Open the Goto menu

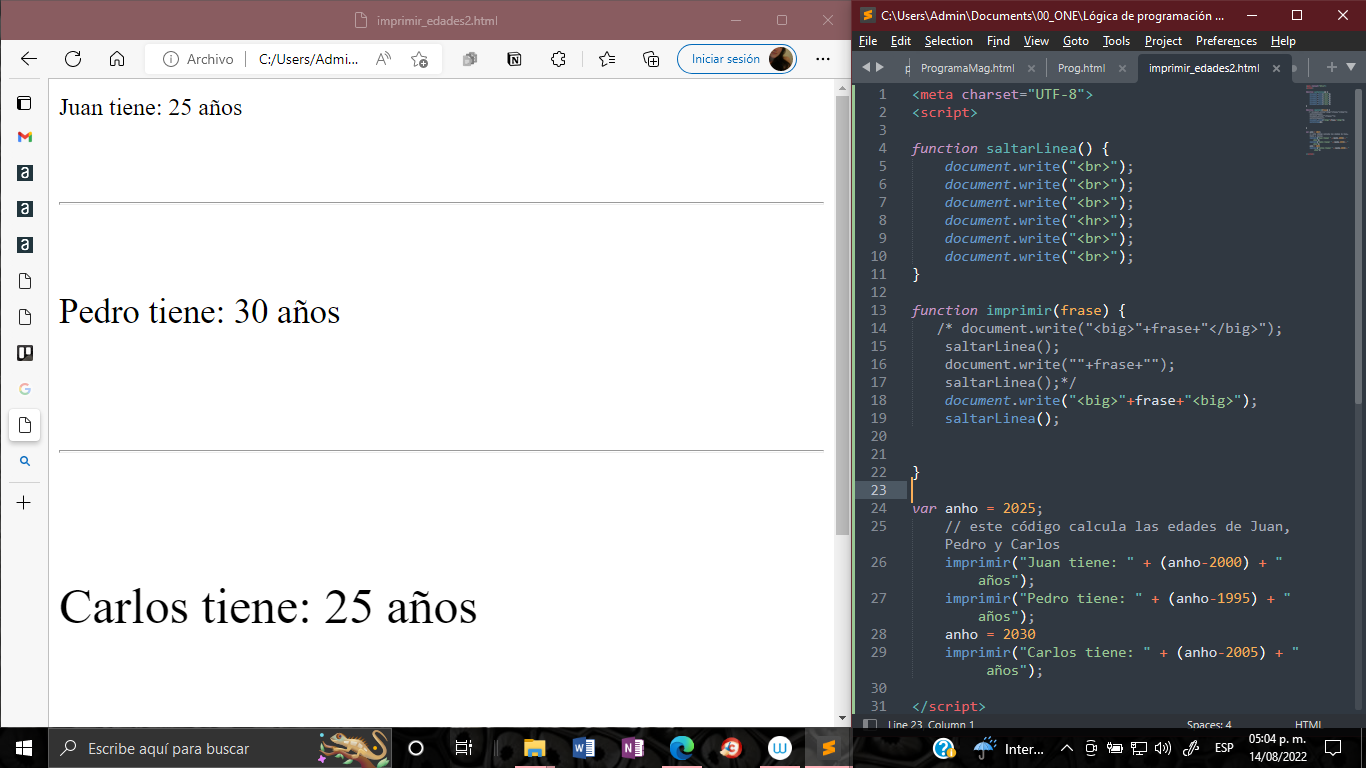1076,41
